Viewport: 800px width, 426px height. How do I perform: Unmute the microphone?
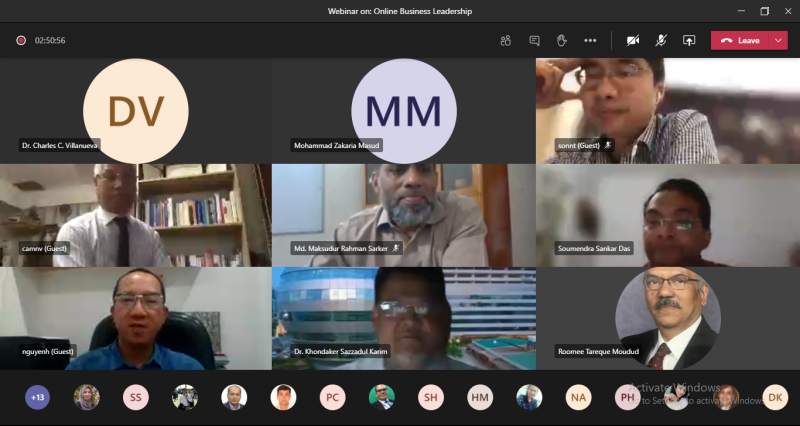(x=661, y=40)
